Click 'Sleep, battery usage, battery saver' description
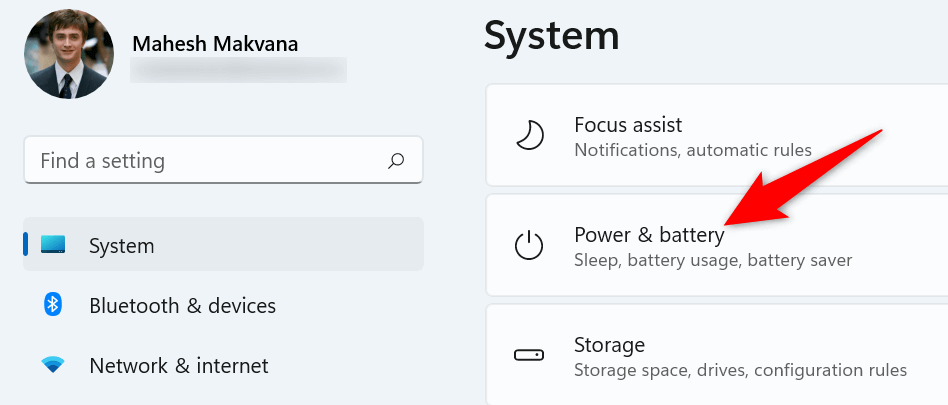This screenshot has height=405, width=948. coord(713,260)
